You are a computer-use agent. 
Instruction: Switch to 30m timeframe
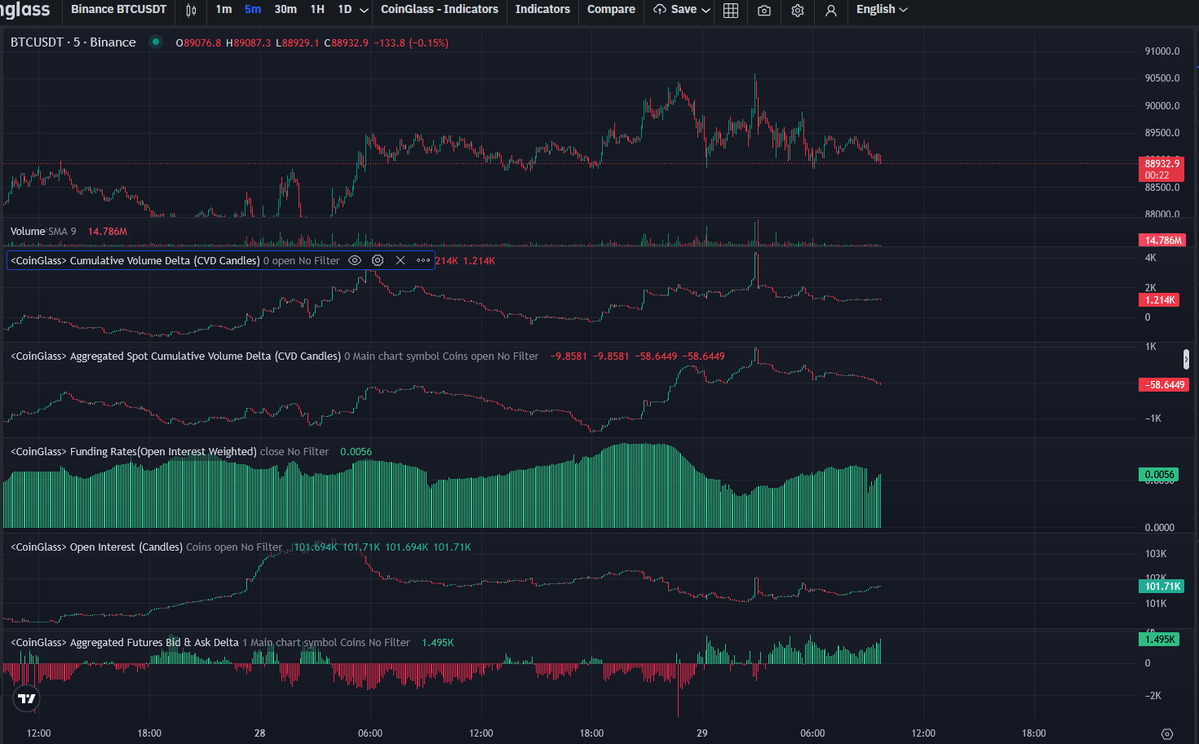point(285,9)
